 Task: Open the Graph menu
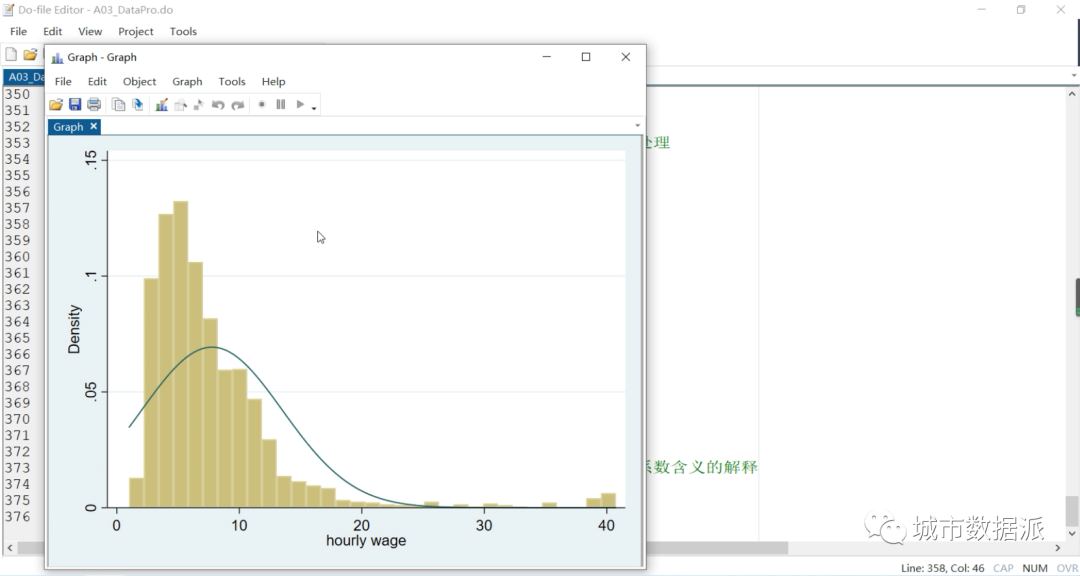187,81
